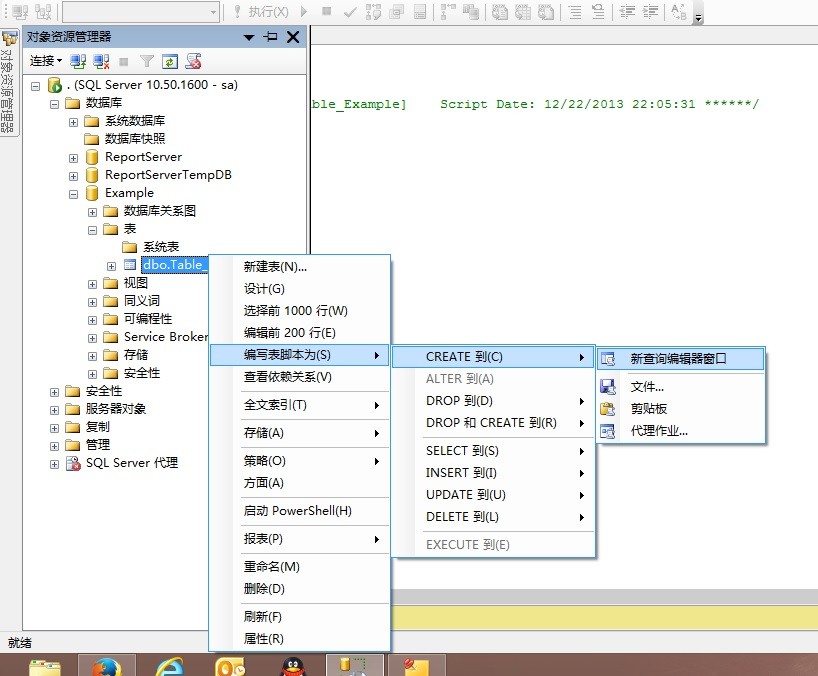
Task: Select 设计(G) from the context menu
Action: point(264,289)
